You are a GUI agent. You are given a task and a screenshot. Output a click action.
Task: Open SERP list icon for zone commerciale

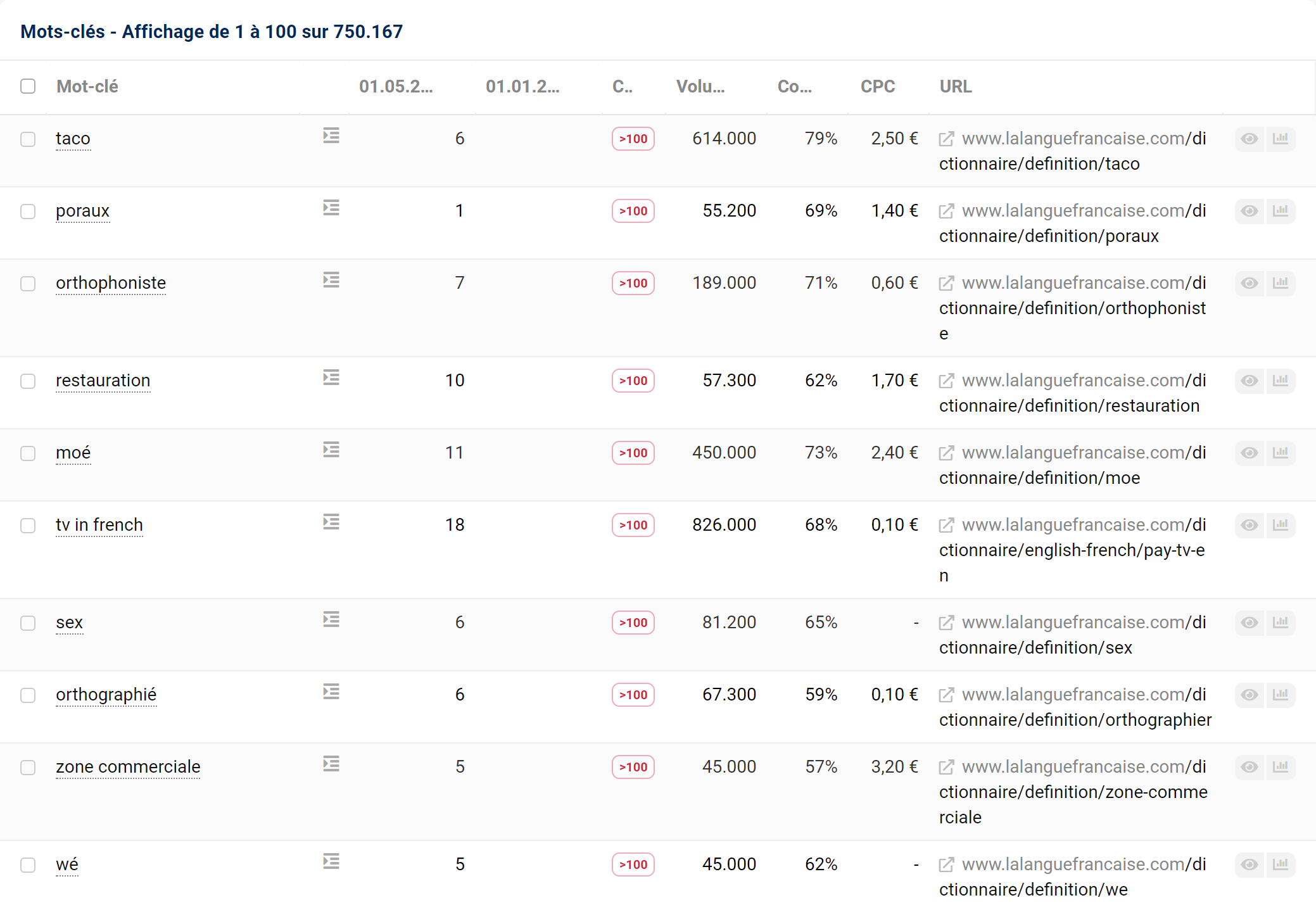coord(331,764)
